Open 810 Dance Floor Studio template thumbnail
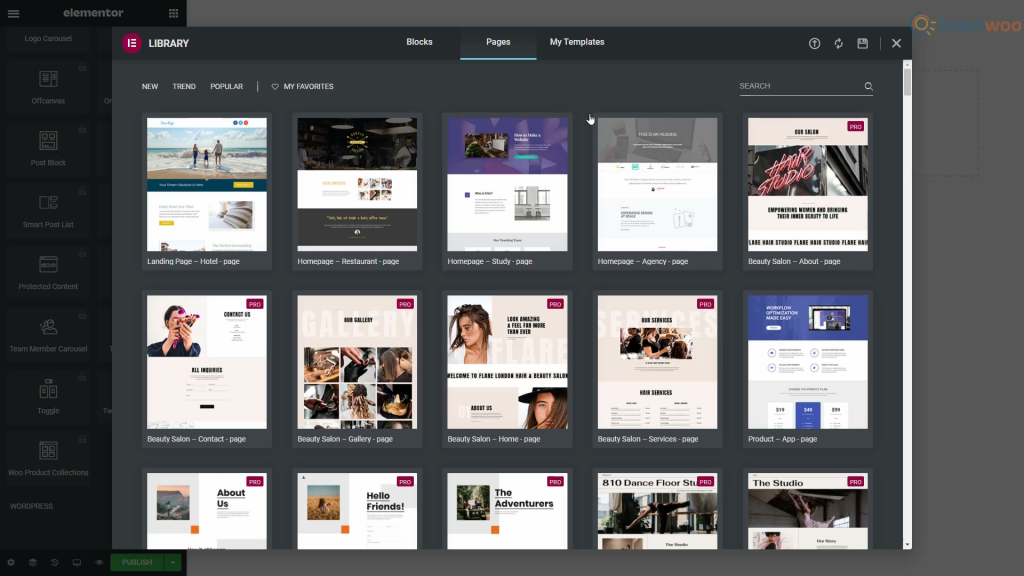 (658, 511)
